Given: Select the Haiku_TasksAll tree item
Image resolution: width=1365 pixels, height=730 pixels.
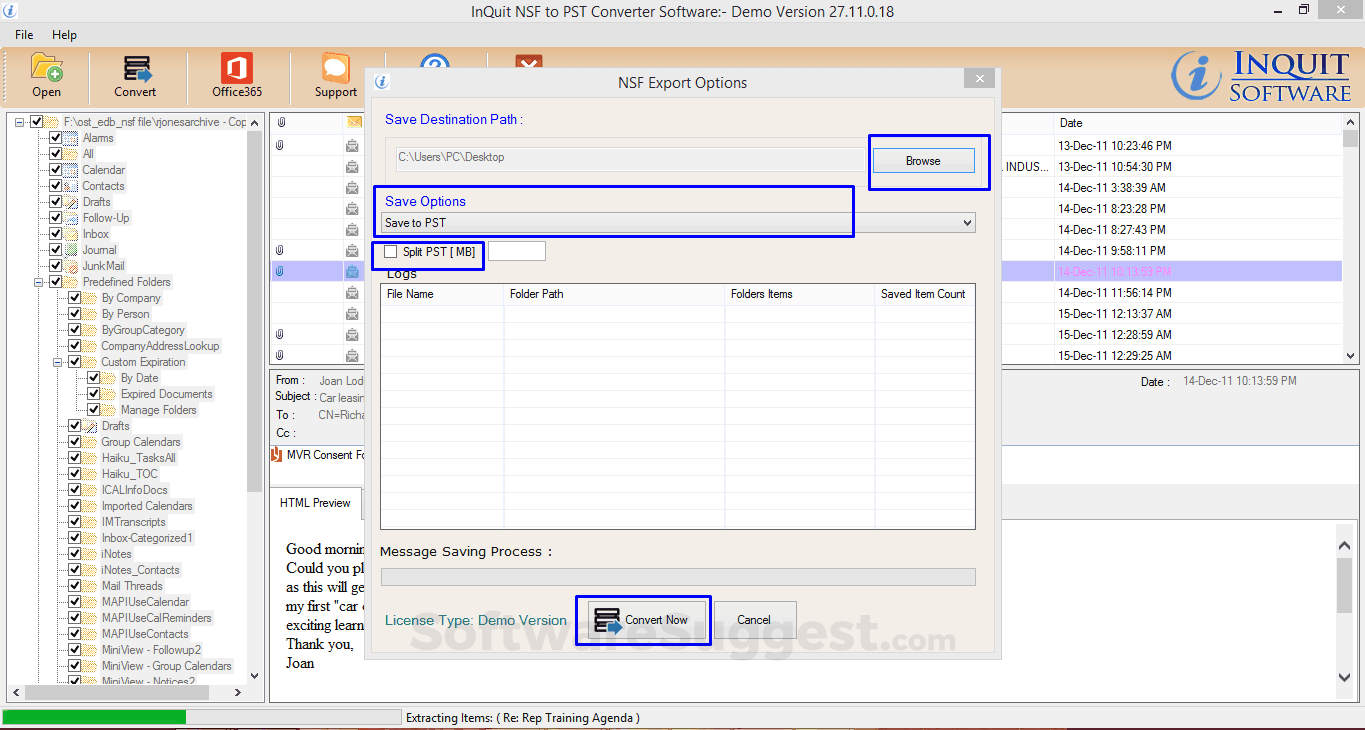Looking at the screenshot, I should 138,458.
